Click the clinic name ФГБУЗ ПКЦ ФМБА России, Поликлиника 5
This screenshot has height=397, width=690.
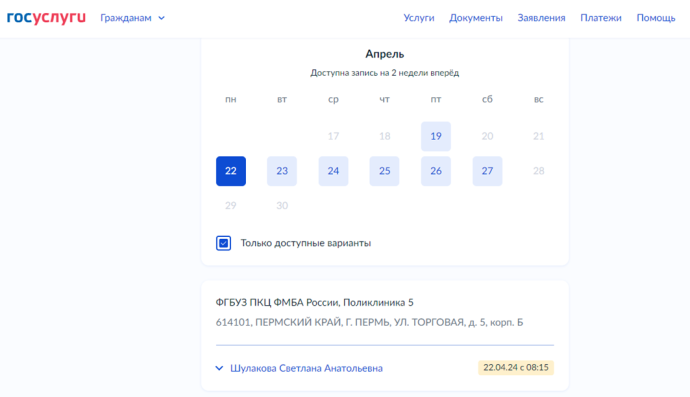[x=314, y=302]
